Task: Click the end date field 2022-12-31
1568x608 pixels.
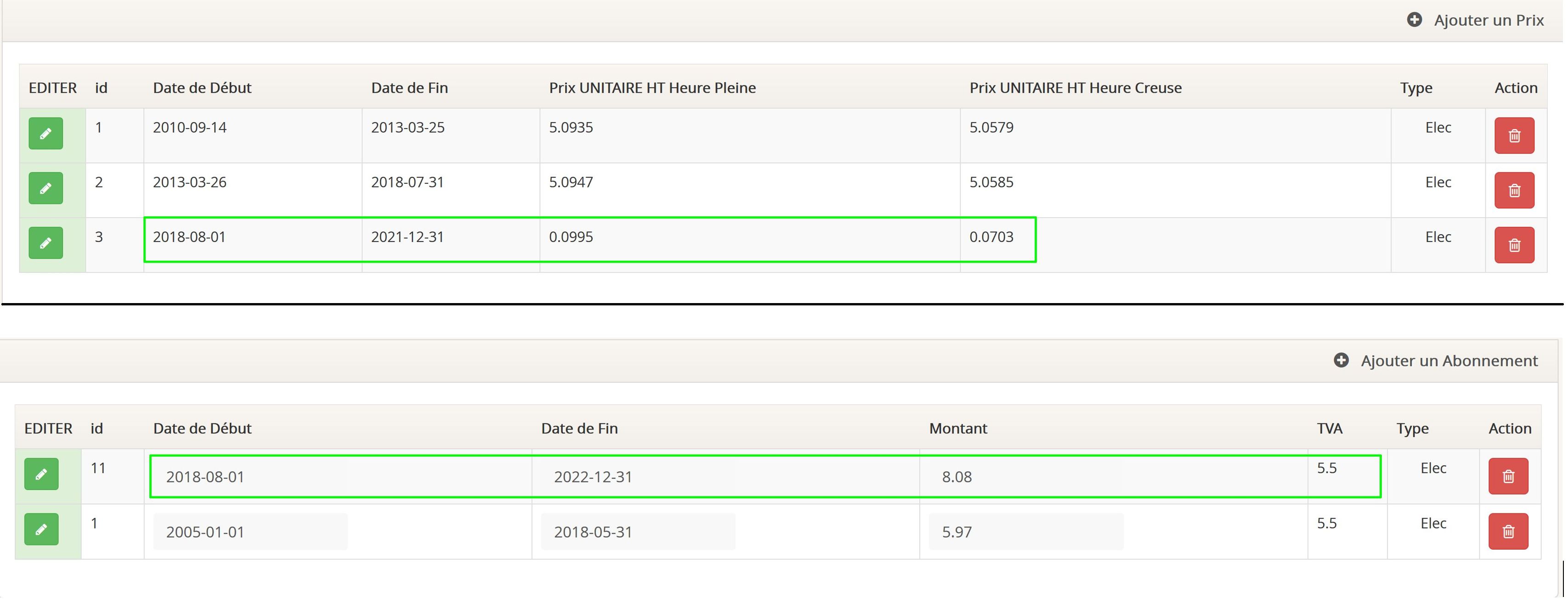Action: coord(638,477)
